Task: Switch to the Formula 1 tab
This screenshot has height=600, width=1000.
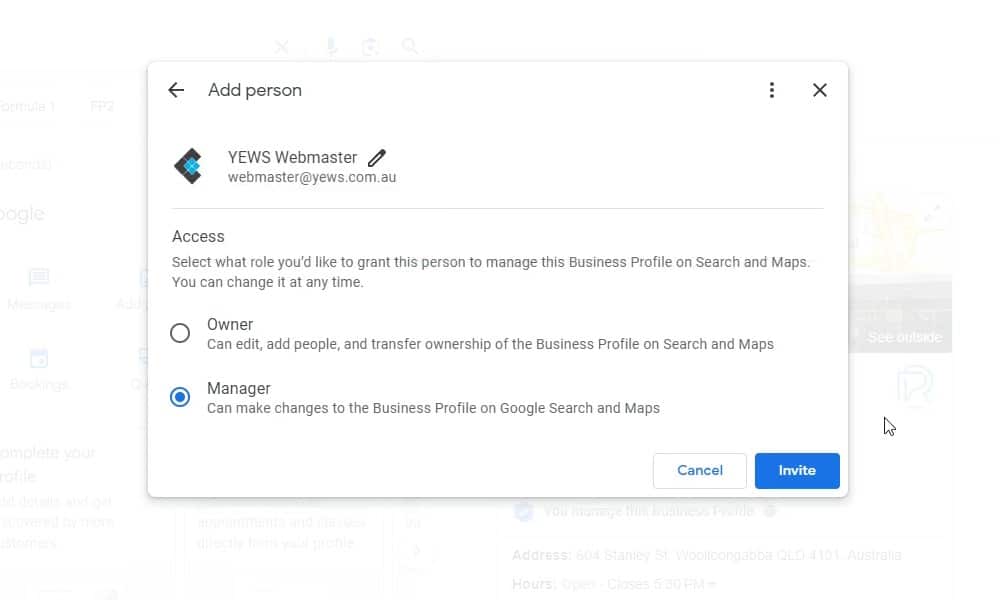Action: coord(28,106)
